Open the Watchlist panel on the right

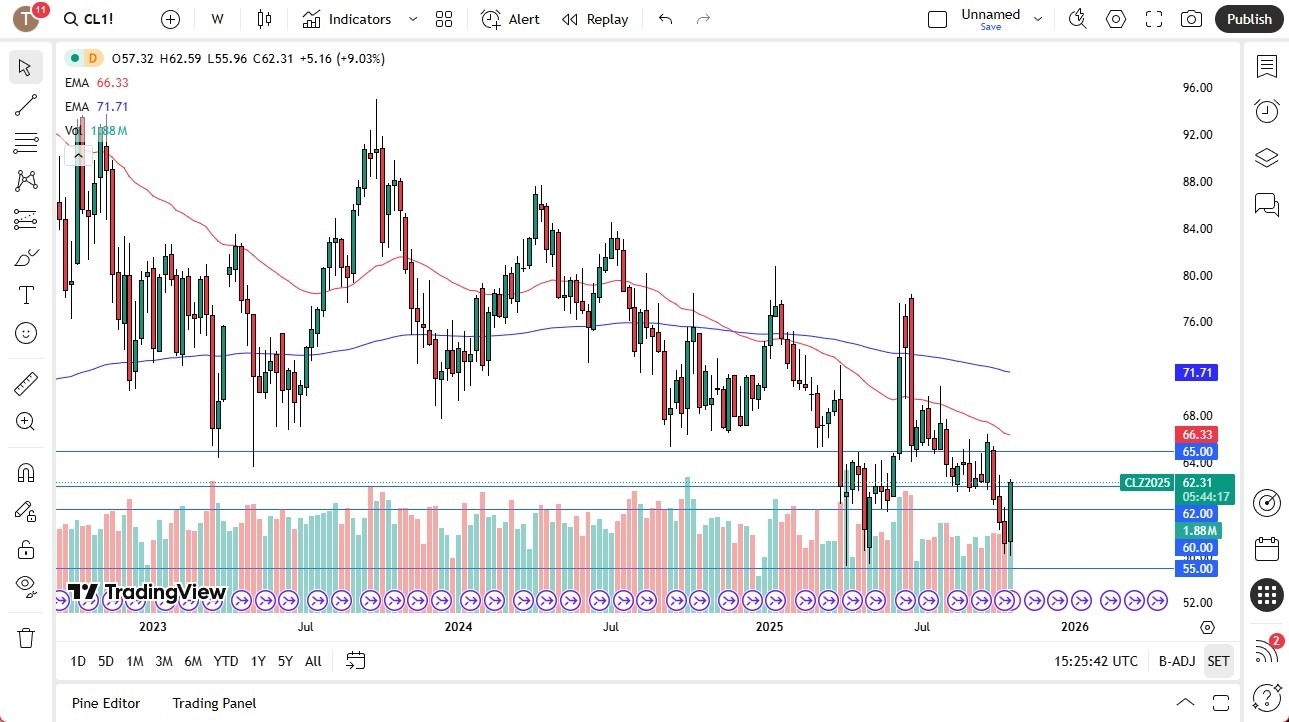[1266, 67]
